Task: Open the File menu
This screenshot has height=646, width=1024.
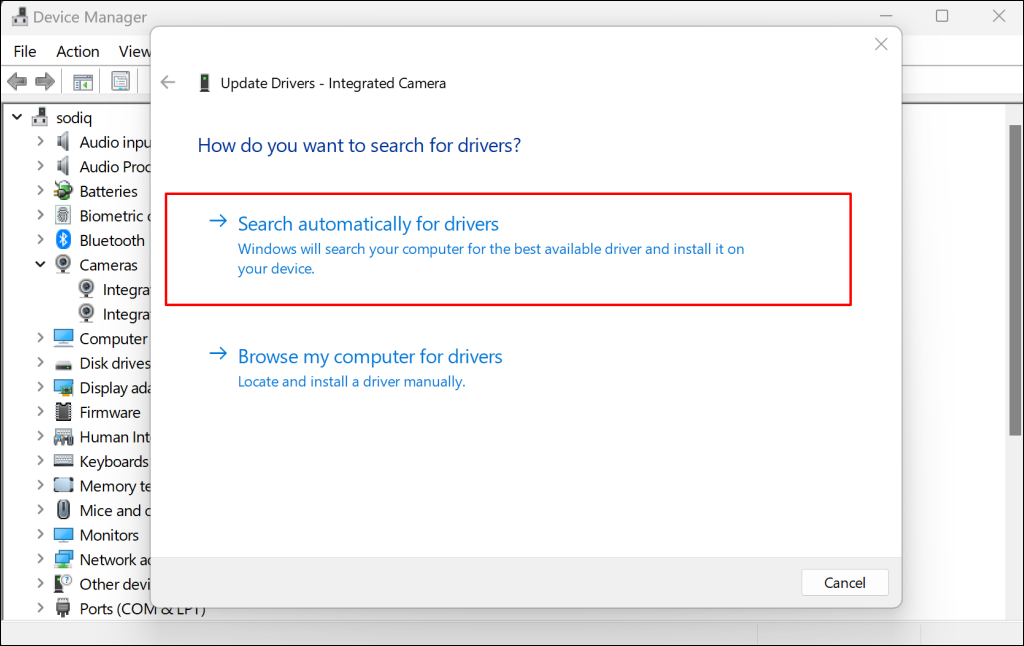Action: [x=25, y=51]
